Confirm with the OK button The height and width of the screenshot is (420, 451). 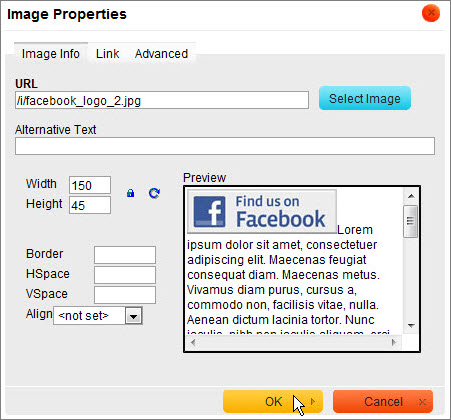click(x=273, y=402)
